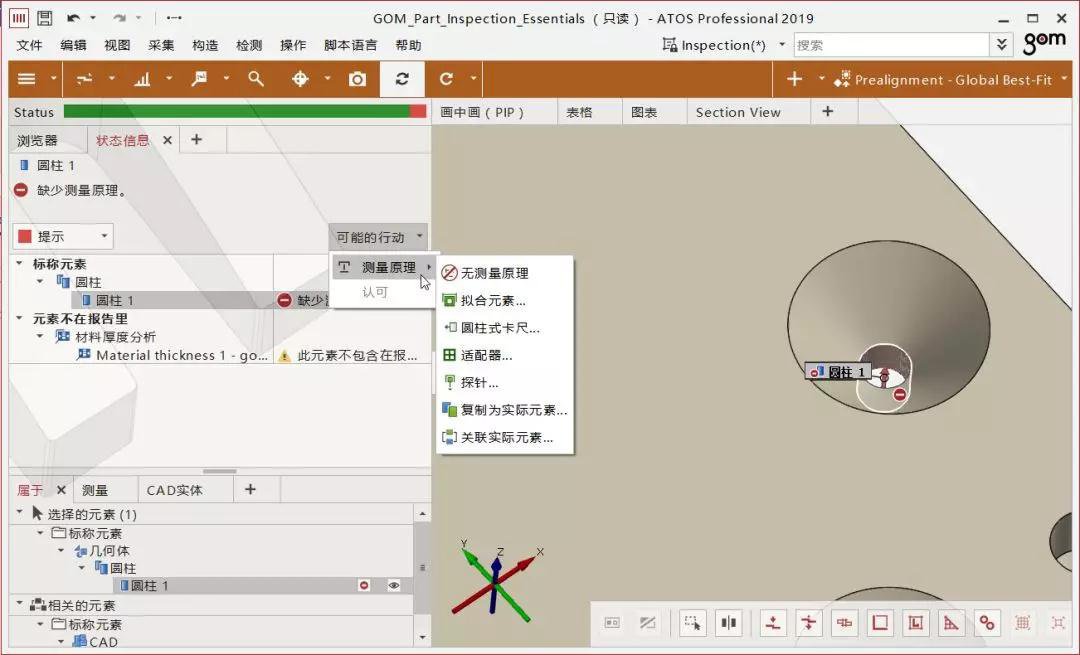The width and height of the screenshot is (1080, 655).
Task: Click the red triangle angle icon
Action: tap(951, 623)
